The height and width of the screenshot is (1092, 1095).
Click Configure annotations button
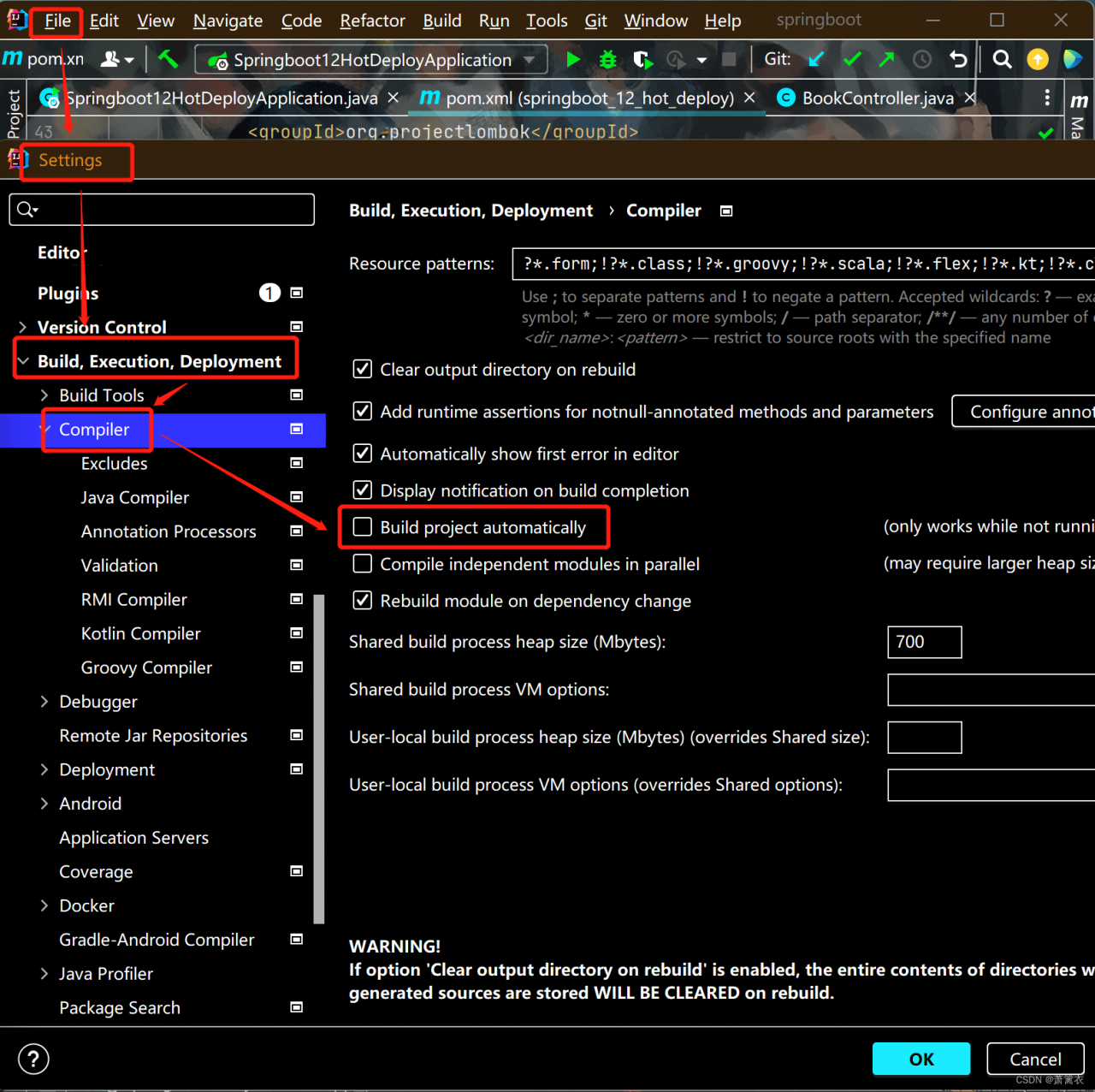[x=1024, y=412]
